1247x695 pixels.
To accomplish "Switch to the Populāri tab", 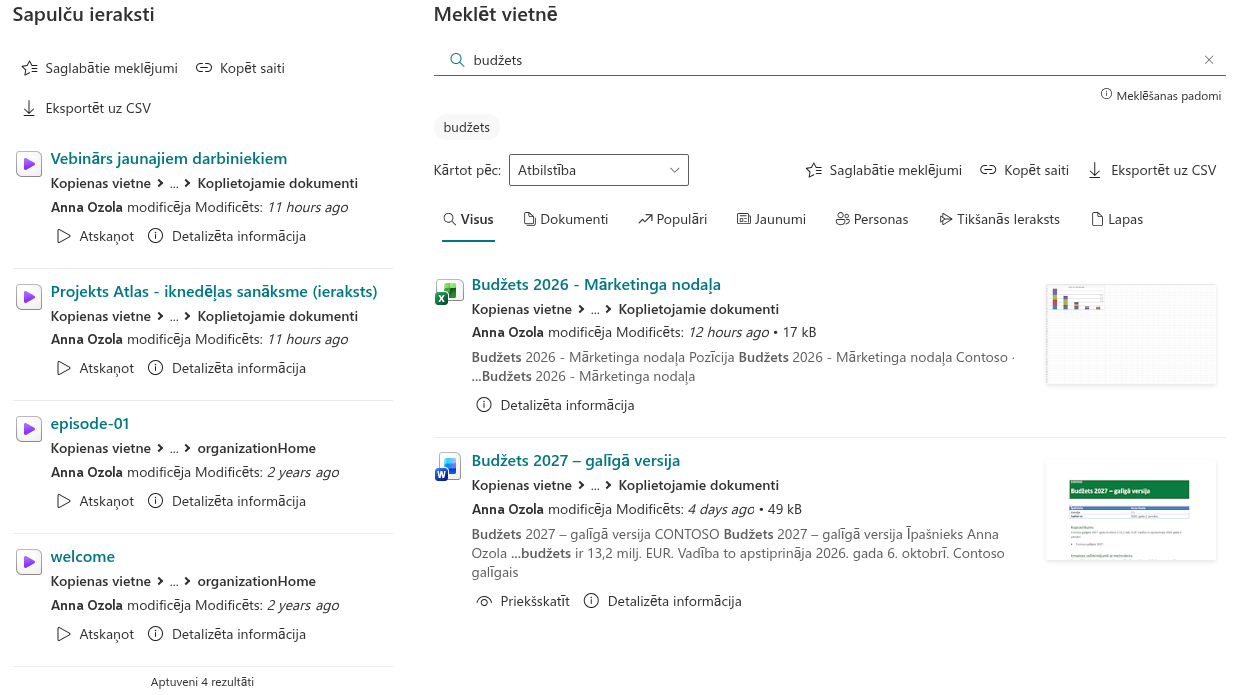I will tap(673, 219).
